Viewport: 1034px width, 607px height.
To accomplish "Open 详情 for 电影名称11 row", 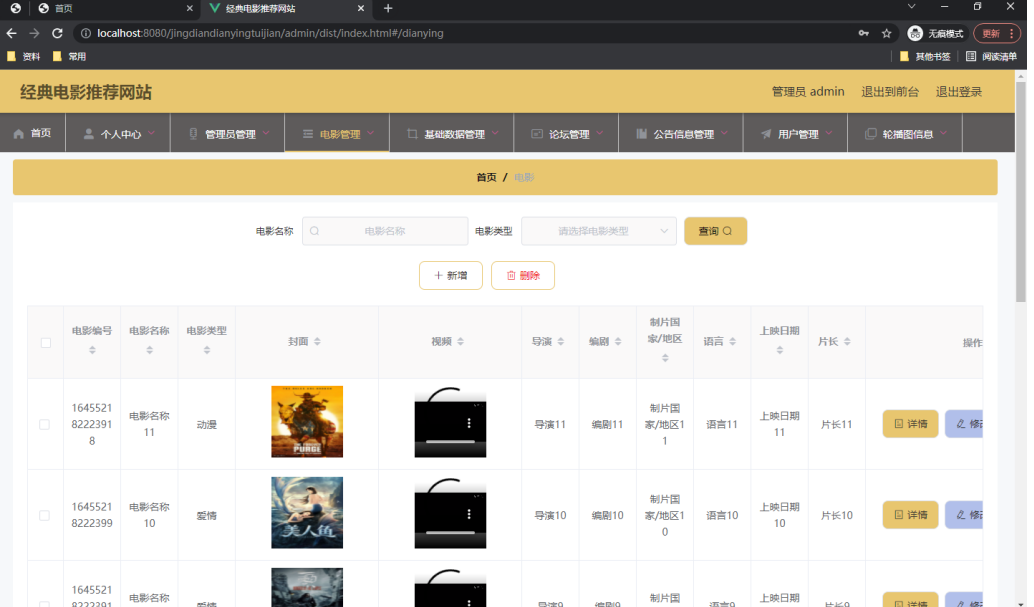I will [911, 424].
